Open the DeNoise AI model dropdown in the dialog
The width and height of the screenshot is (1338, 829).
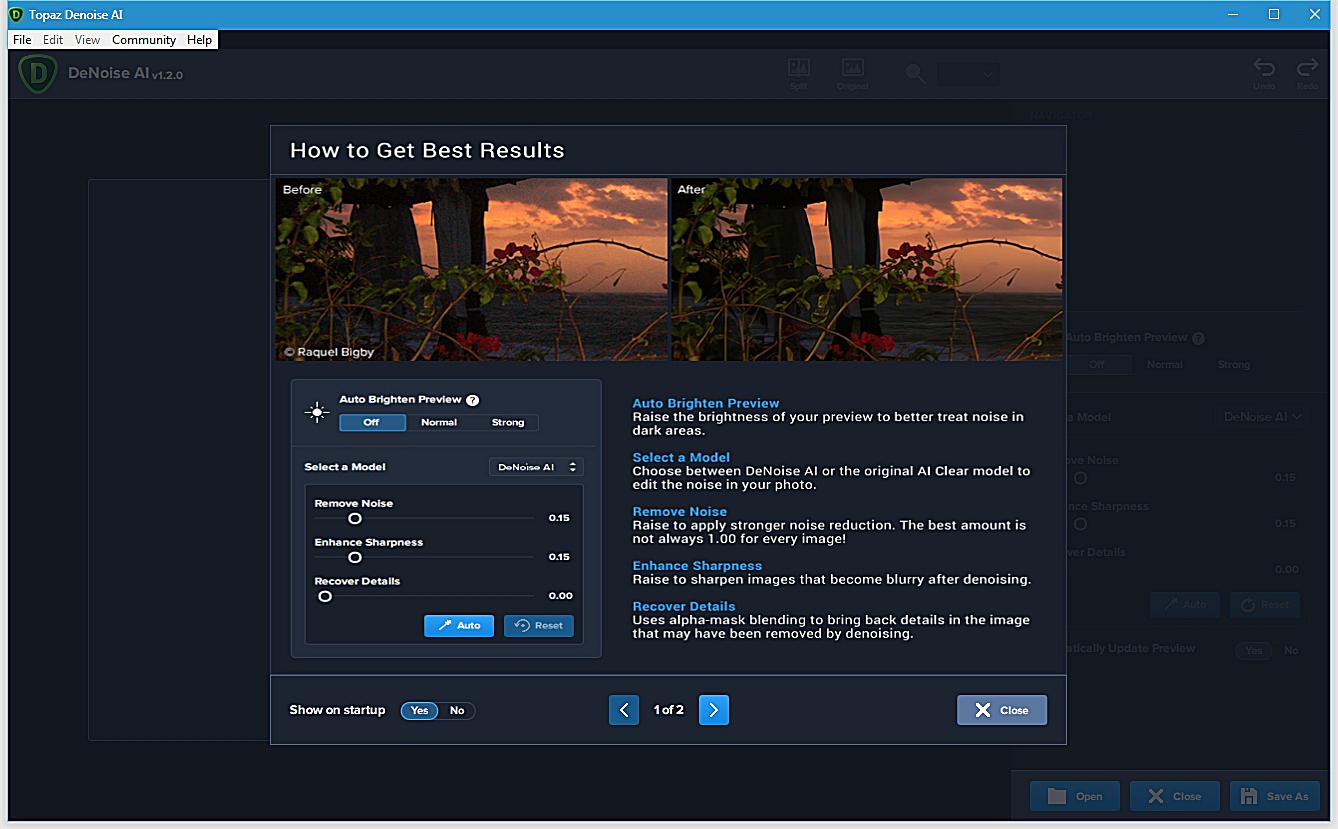coord(536,467)
